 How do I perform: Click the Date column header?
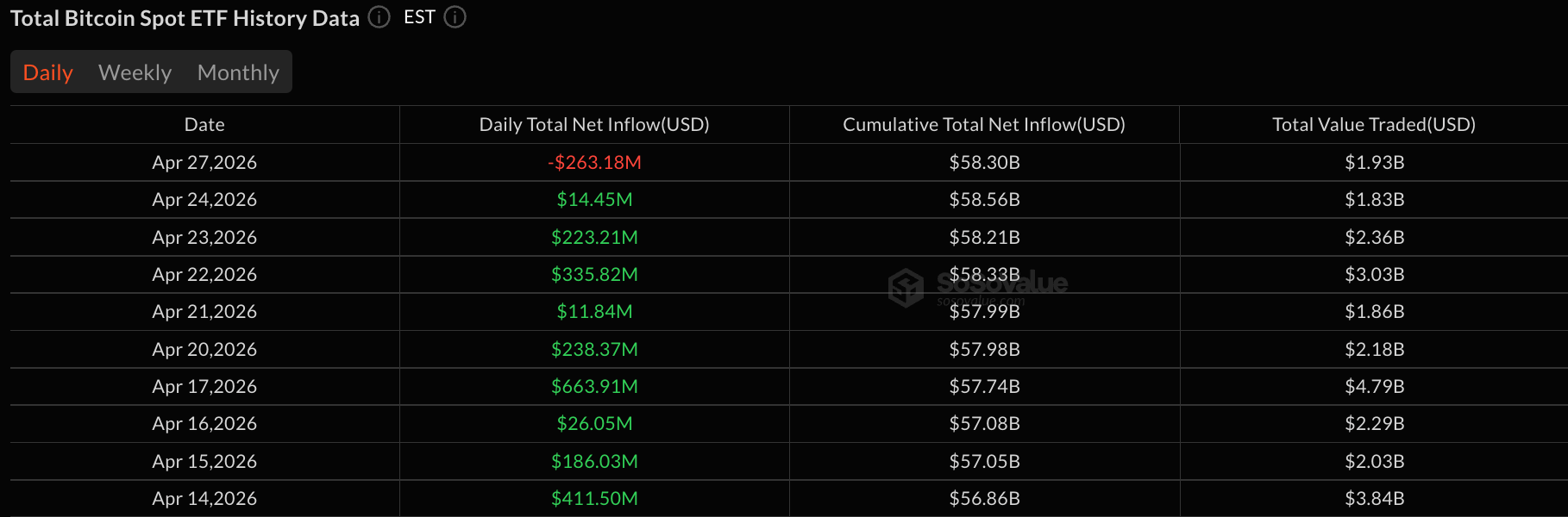[x=204, y=124]
